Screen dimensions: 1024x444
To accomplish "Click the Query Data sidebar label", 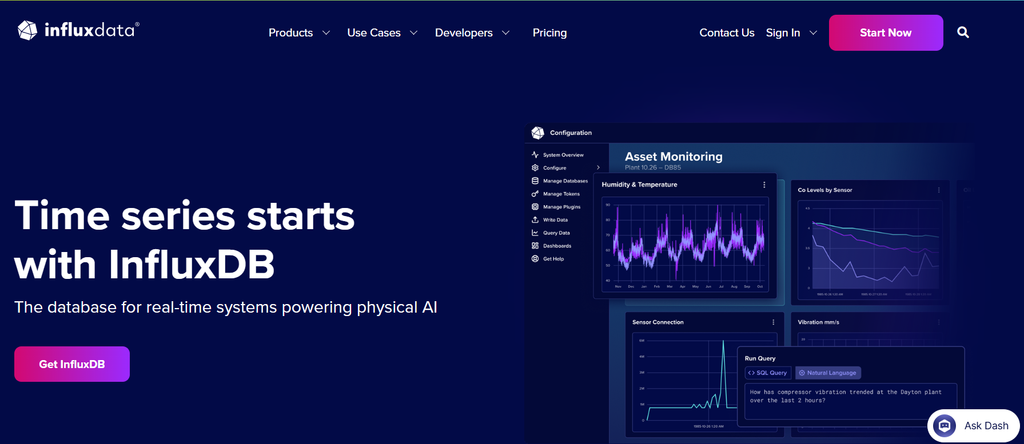I will click(x=556, y=232).
